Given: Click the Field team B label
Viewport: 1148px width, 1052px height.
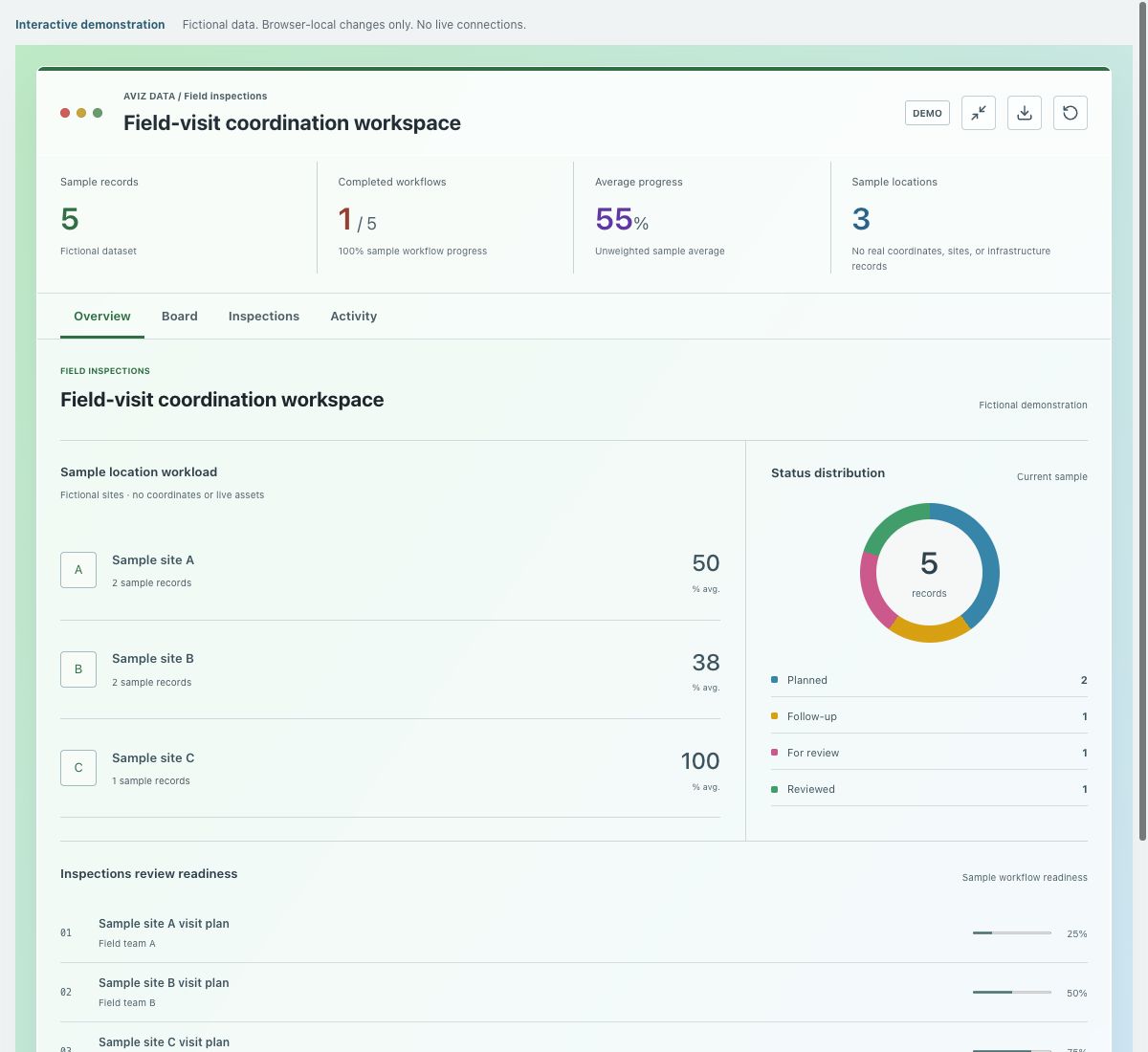Looking at the screenshot, I should [127, 1003].
